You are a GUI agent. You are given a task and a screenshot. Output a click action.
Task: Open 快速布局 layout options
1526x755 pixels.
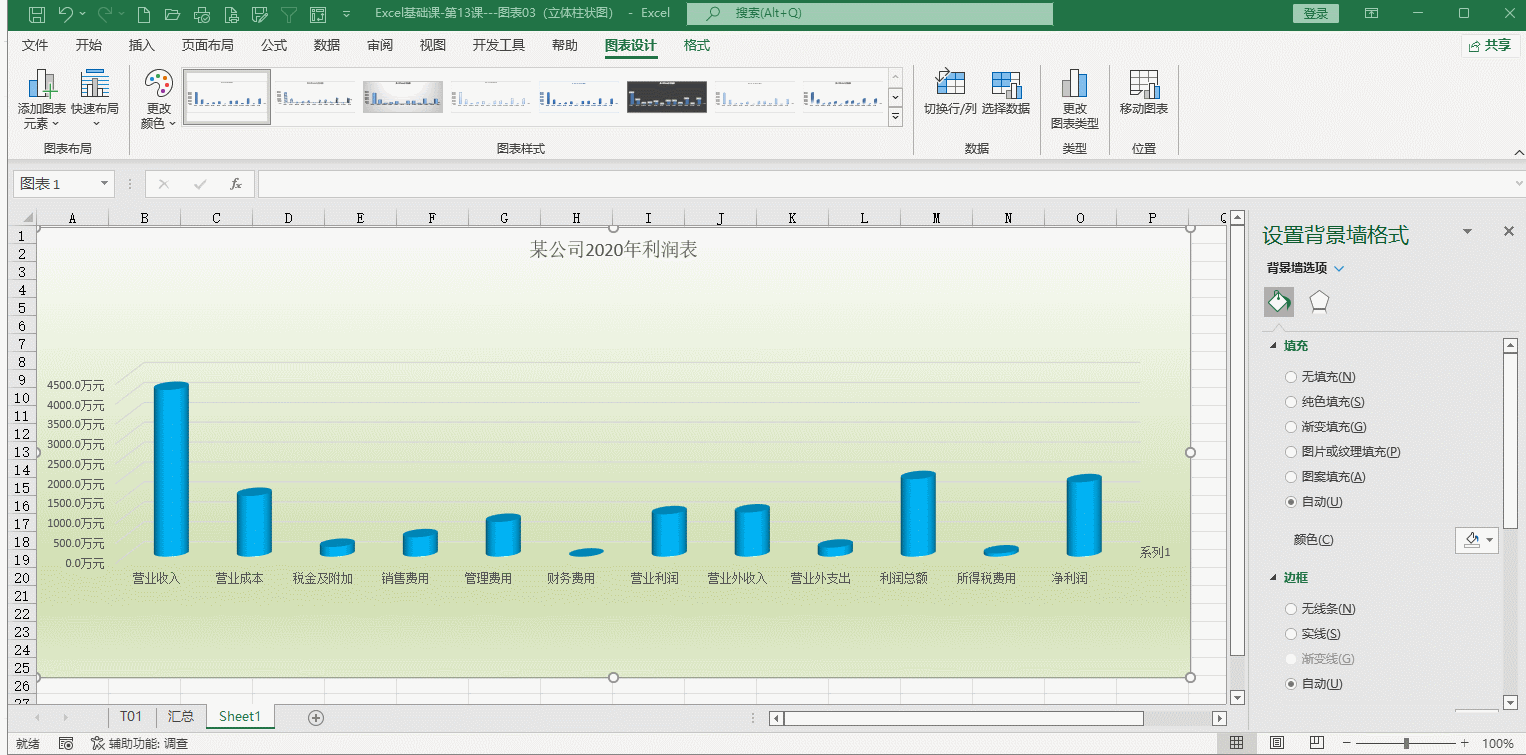pos(95,86)
